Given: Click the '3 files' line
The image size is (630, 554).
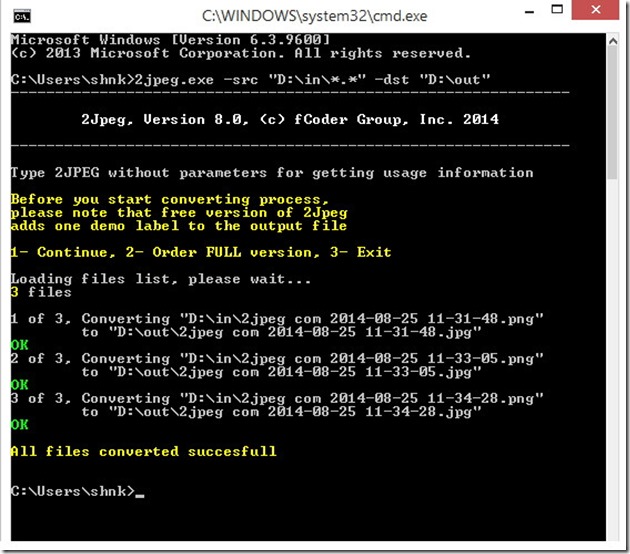Looking at the screenshot, I should [x=41, y=292].
